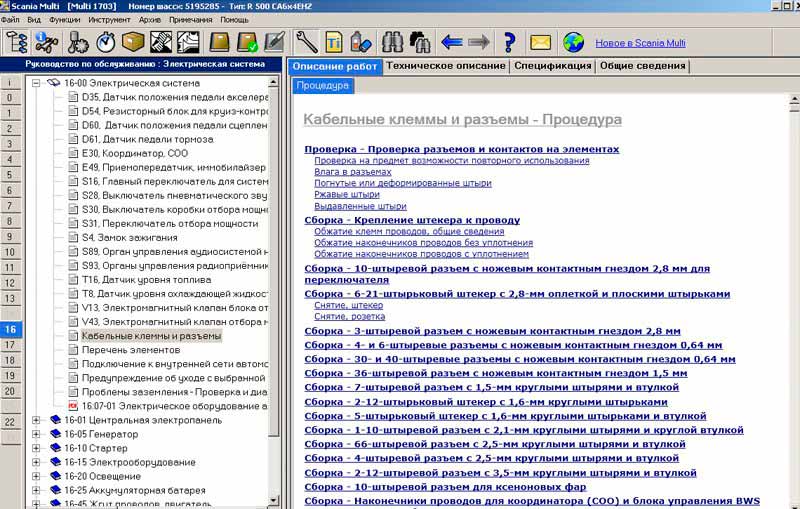Image resolution: width=800 pixels, height=509 pixels.
Task: Select group 0 in the number sidebar
Action: (x=10, y=98)
